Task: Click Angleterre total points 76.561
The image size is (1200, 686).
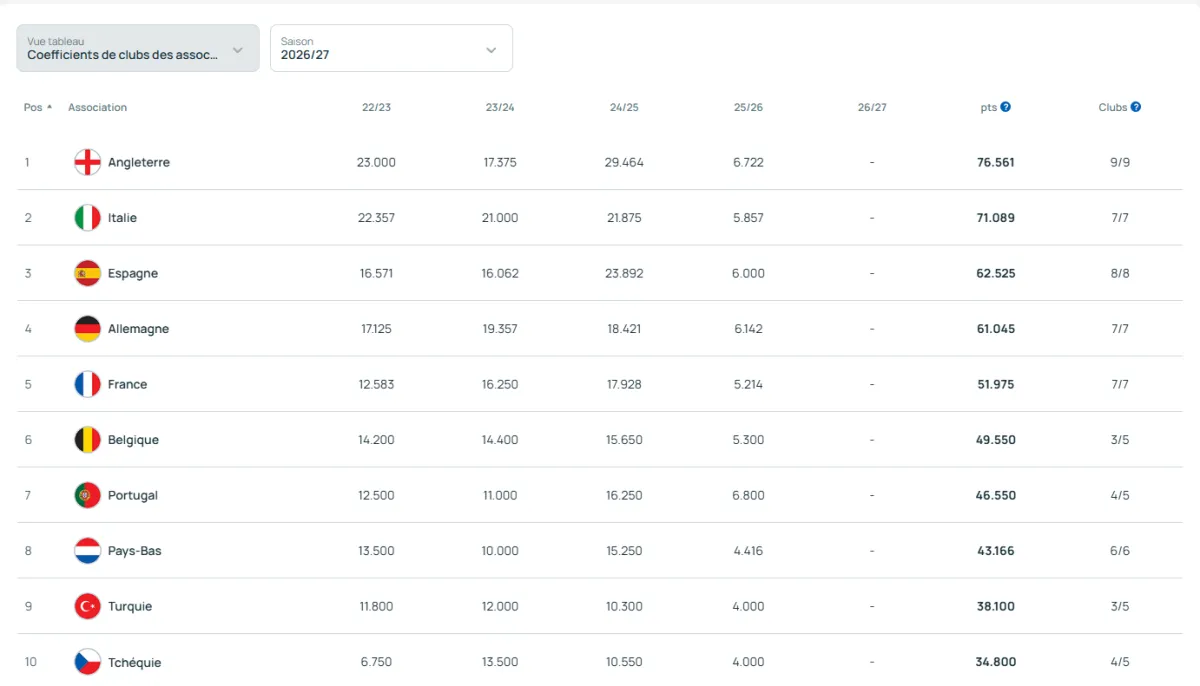Action: pyautogui.click(x=995, y=162)
